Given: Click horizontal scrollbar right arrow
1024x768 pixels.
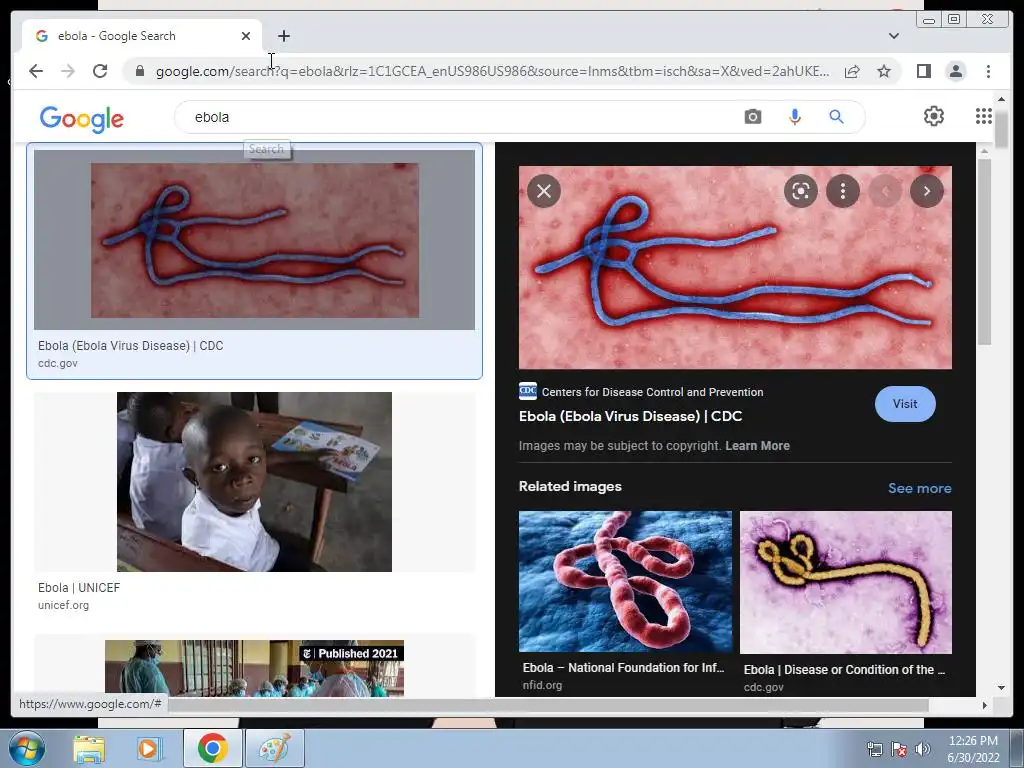Looking at the screenshot, I should pos(984,705).
